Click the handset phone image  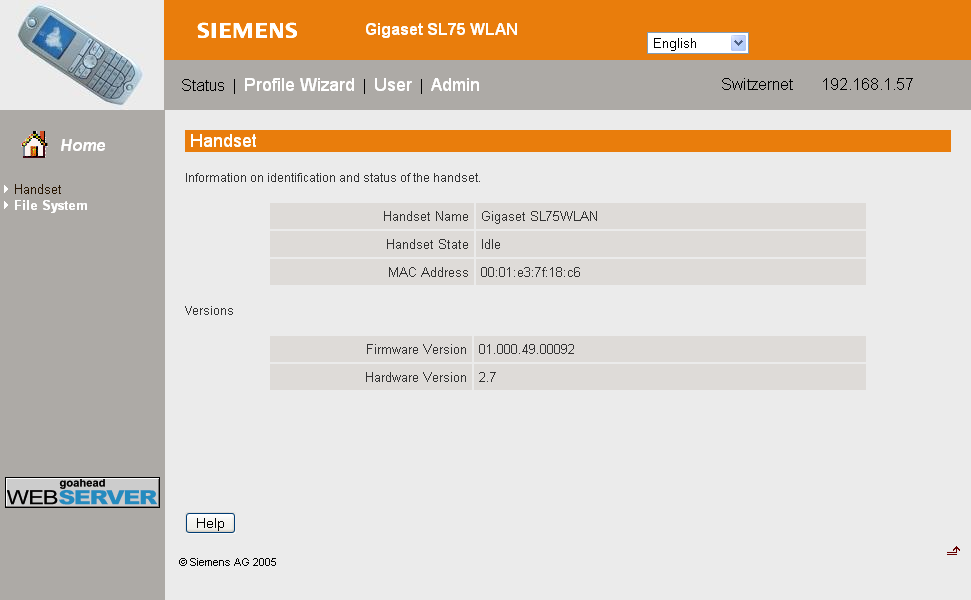(x=80, y=54)
